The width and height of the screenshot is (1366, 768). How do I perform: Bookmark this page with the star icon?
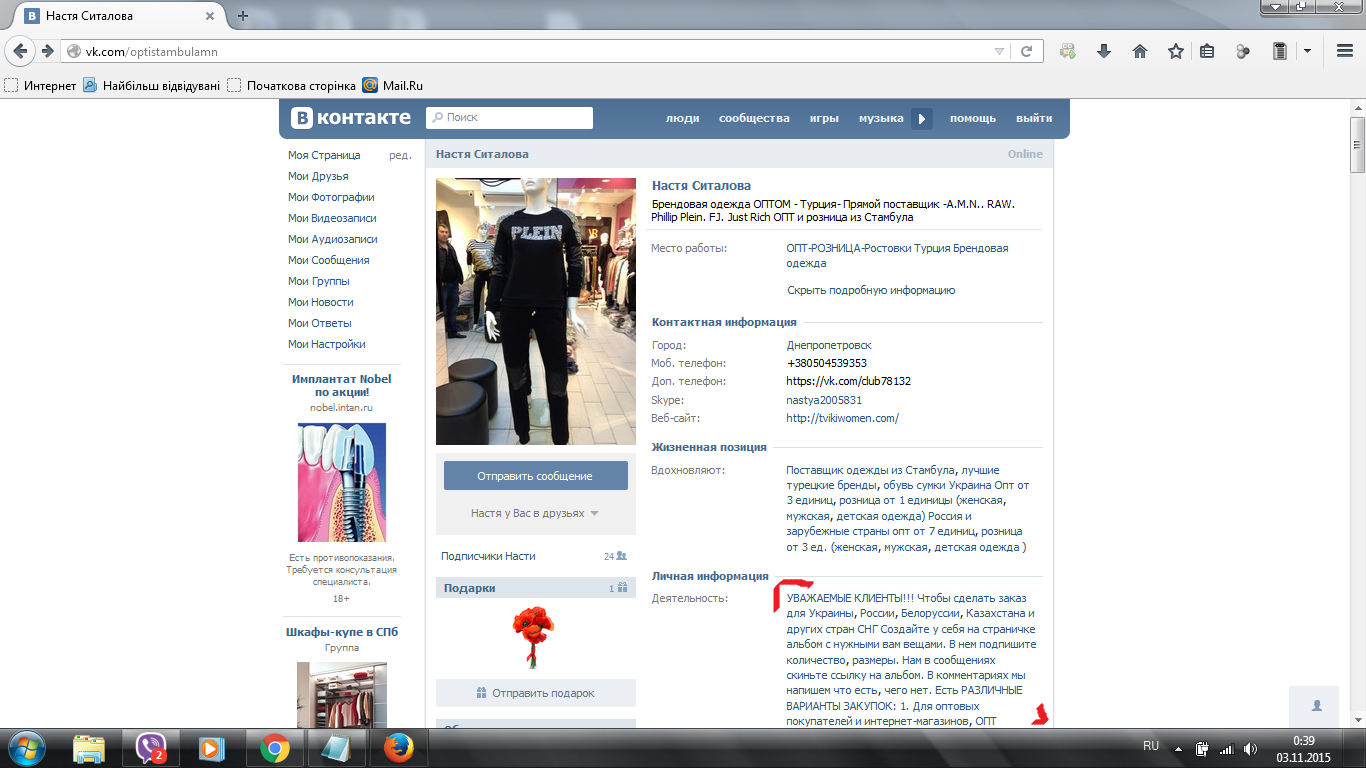click(1175, 51)
